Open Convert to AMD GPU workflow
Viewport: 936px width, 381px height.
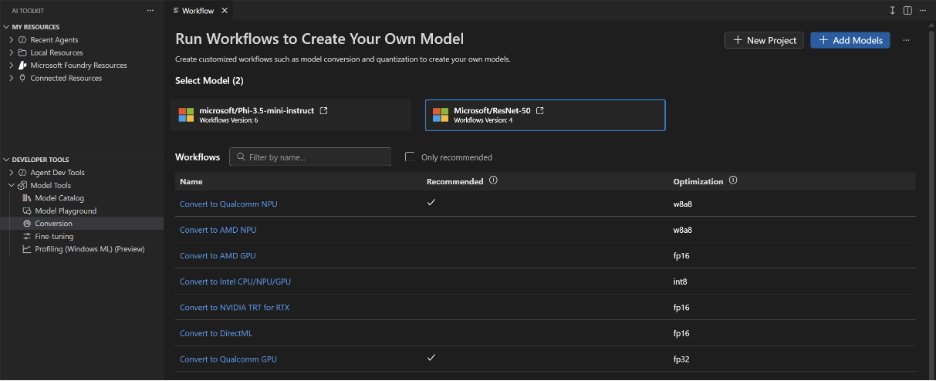[217, 256]
